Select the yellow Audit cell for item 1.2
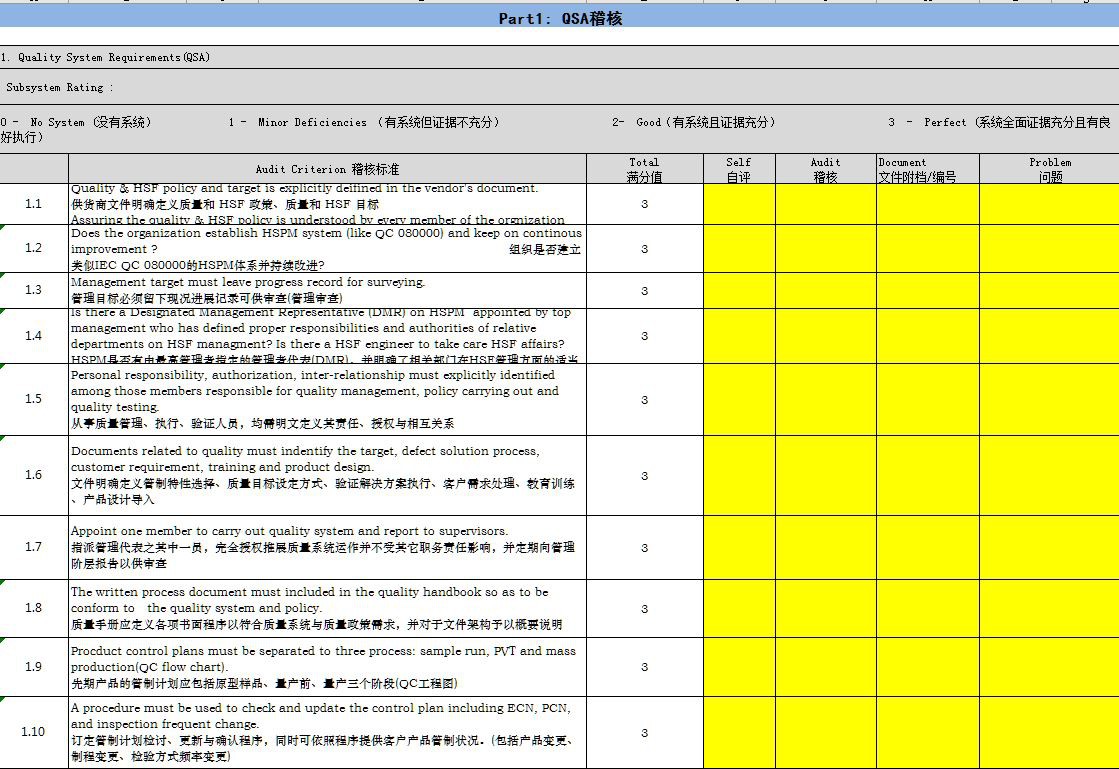 coord(825,248)
